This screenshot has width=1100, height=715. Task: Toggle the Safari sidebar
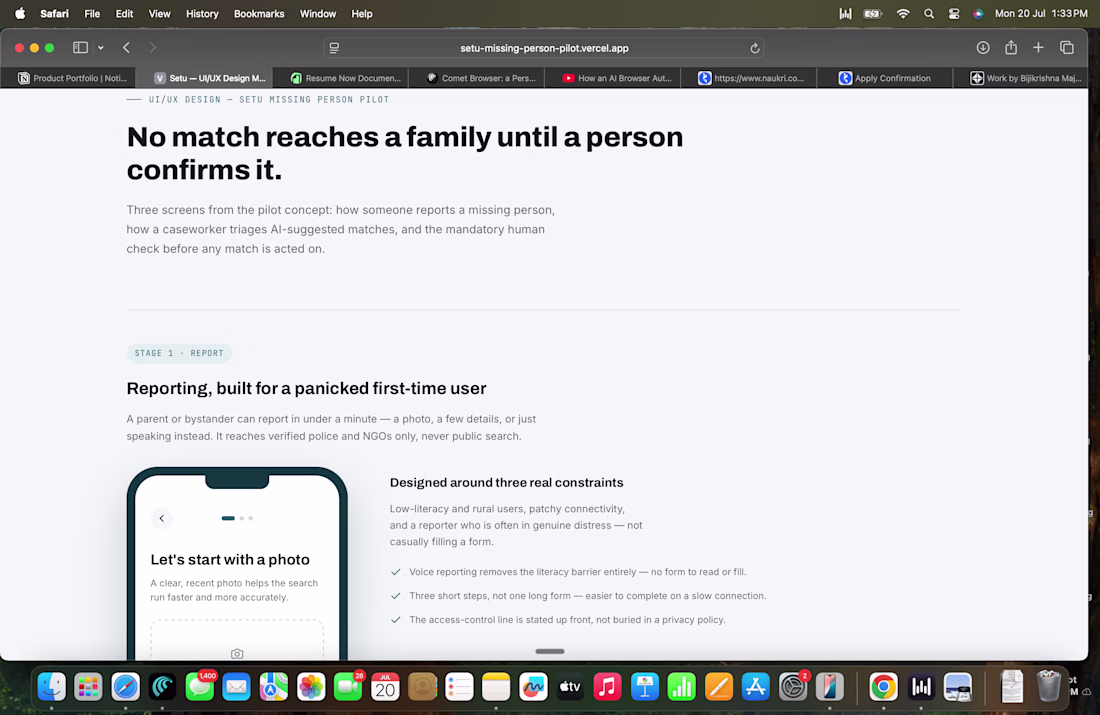coord(80,48)
